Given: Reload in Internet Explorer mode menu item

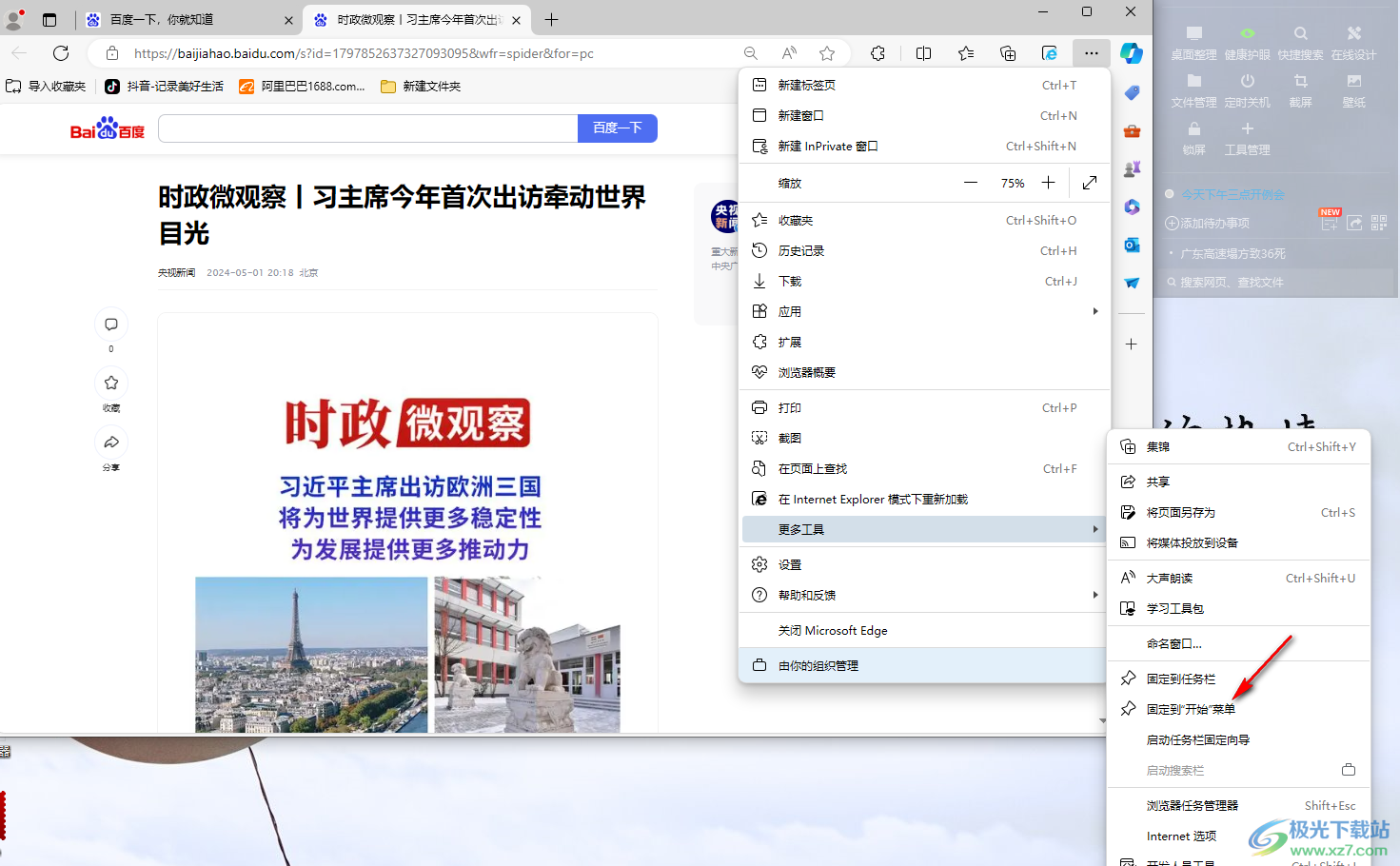Looking at the screenshot, I should point(924,499).
